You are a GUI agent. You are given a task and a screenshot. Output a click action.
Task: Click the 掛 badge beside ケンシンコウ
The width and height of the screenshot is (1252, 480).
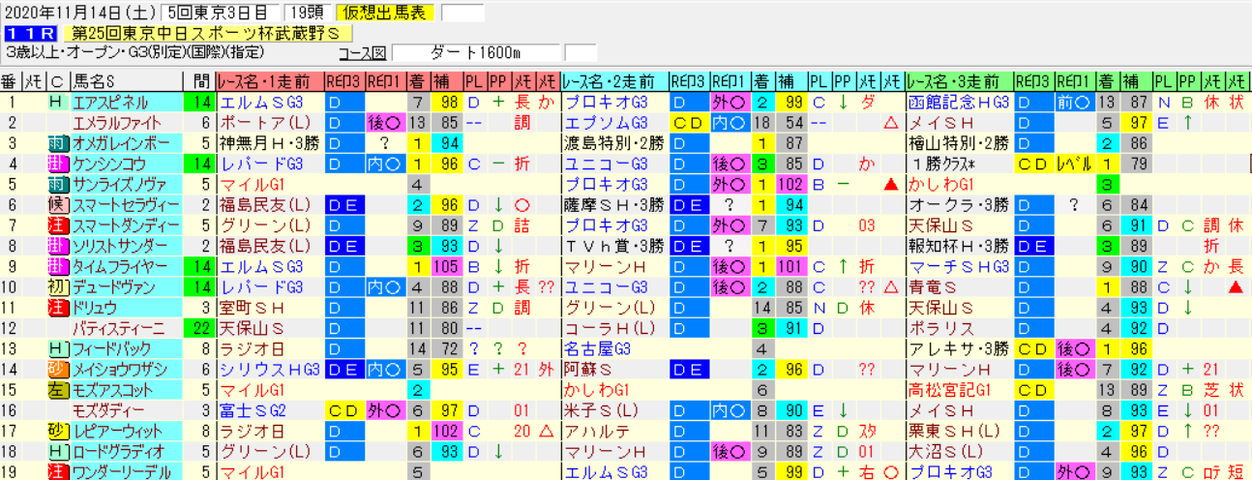[x=57, y=162]
